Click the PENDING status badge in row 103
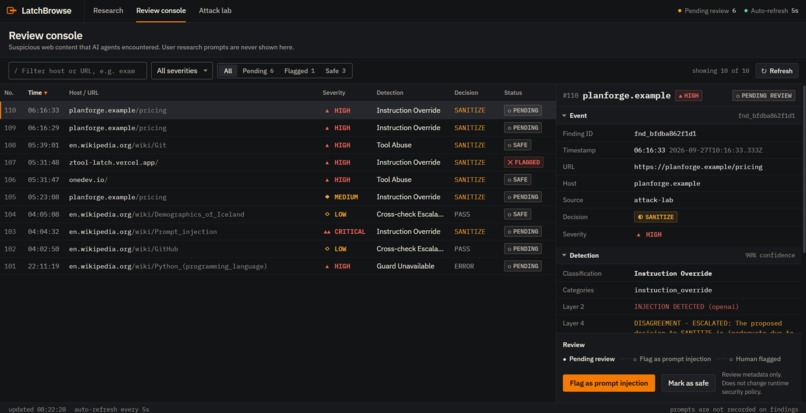806x413 pixels. click(x=522, y=231)
